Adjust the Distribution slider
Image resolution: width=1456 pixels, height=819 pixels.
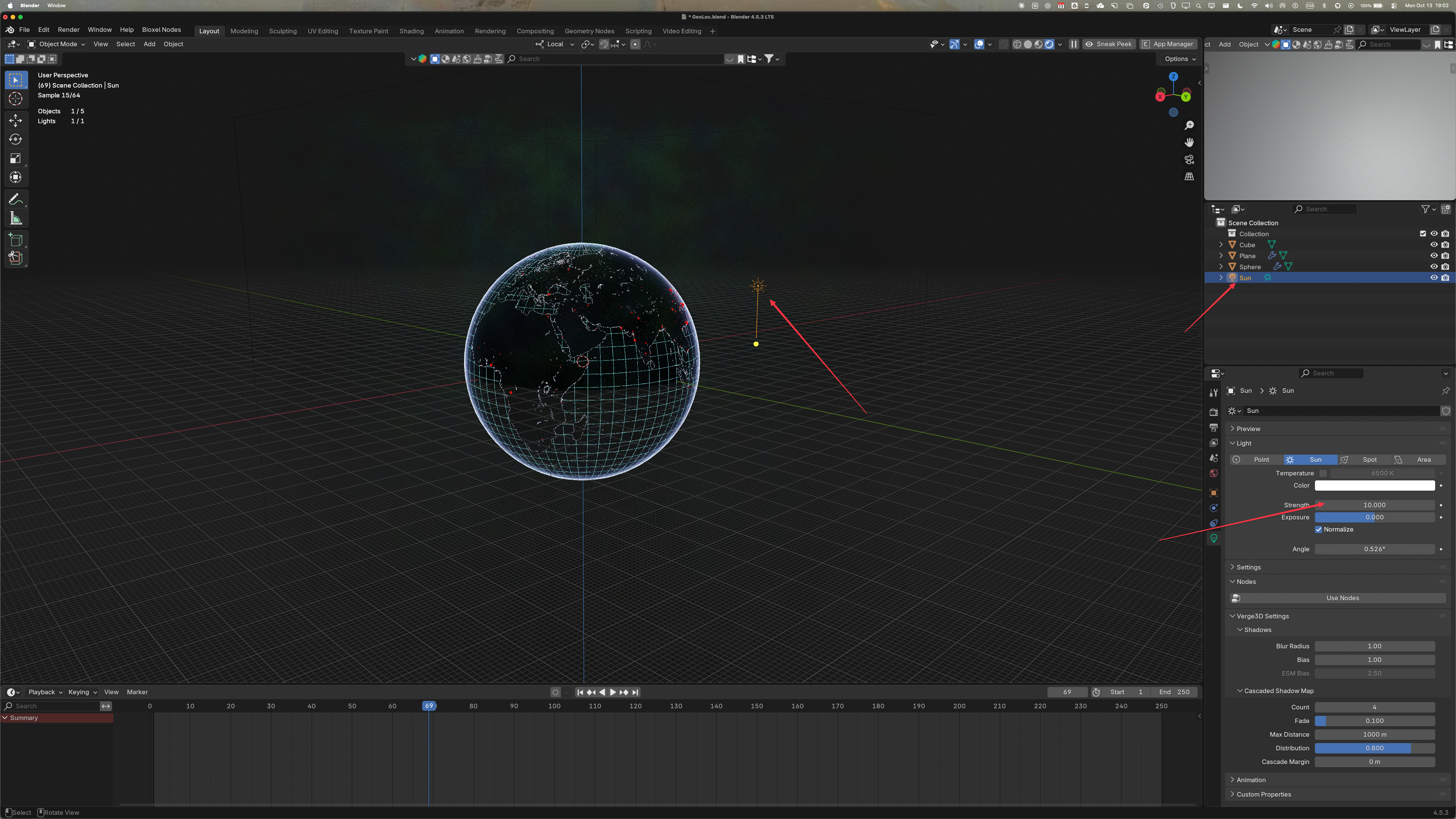coord(1374,748)
